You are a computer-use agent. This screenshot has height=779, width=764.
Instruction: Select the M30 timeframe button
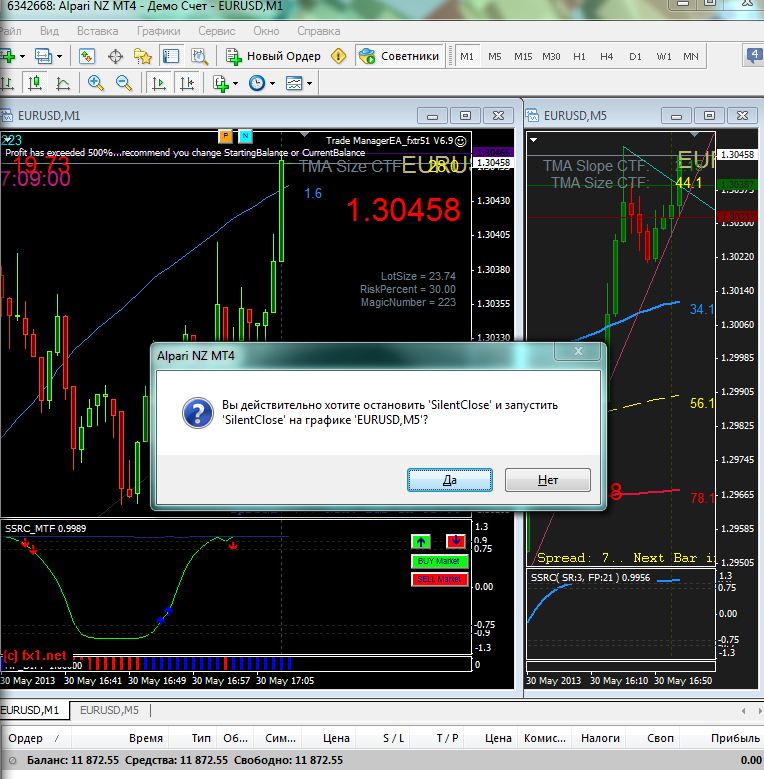(x=551, y=56)
